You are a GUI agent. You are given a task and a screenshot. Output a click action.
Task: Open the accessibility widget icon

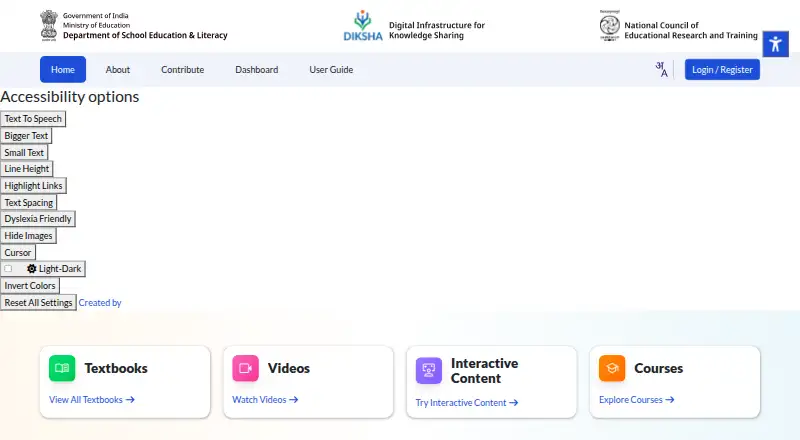[776, 44]
